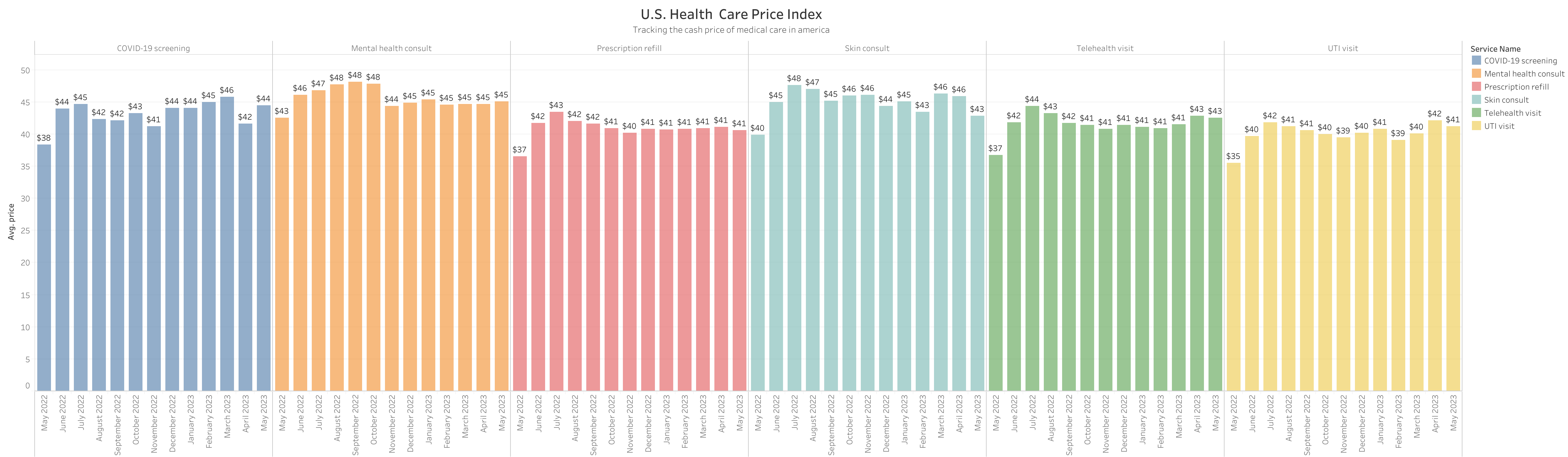Select the Mental health consult panel header
The image size is (1568, 457).
(x=392, y=49)
